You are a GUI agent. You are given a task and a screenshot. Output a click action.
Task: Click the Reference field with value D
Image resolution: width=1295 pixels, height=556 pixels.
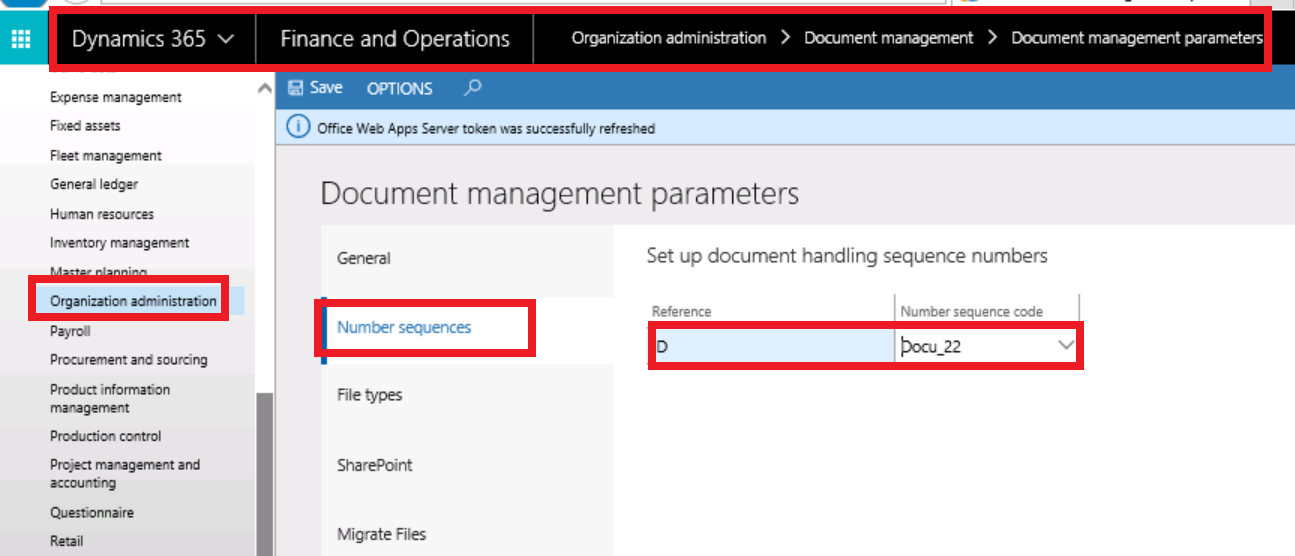[x=770, y=346]
